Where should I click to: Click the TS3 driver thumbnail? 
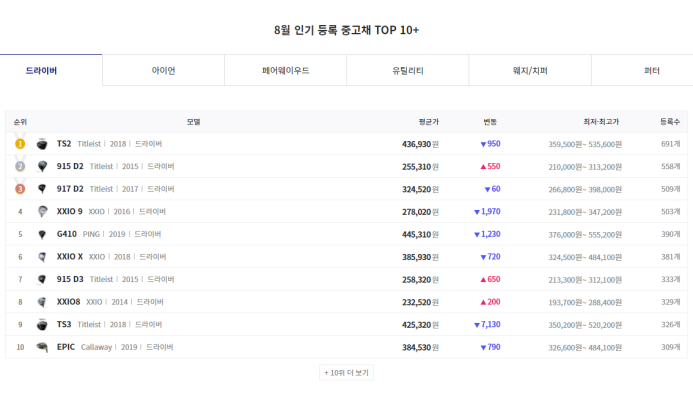42,324
